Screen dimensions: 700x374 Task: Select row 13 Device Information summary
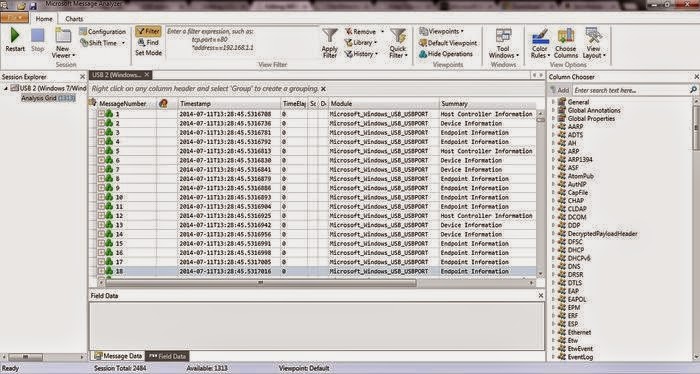tap(471, 225)
